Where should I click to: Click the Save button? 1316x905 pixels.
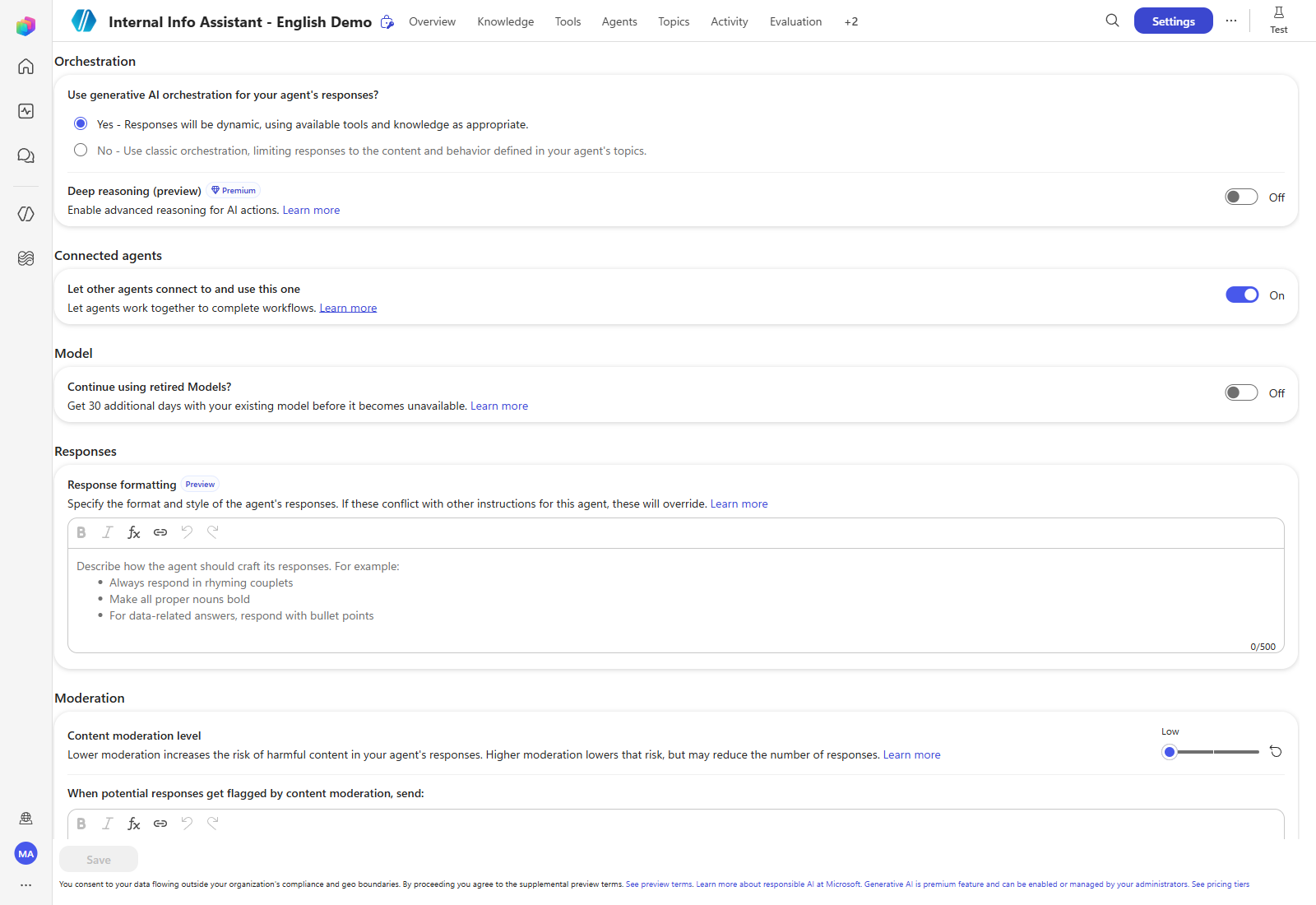coord(99,859)
